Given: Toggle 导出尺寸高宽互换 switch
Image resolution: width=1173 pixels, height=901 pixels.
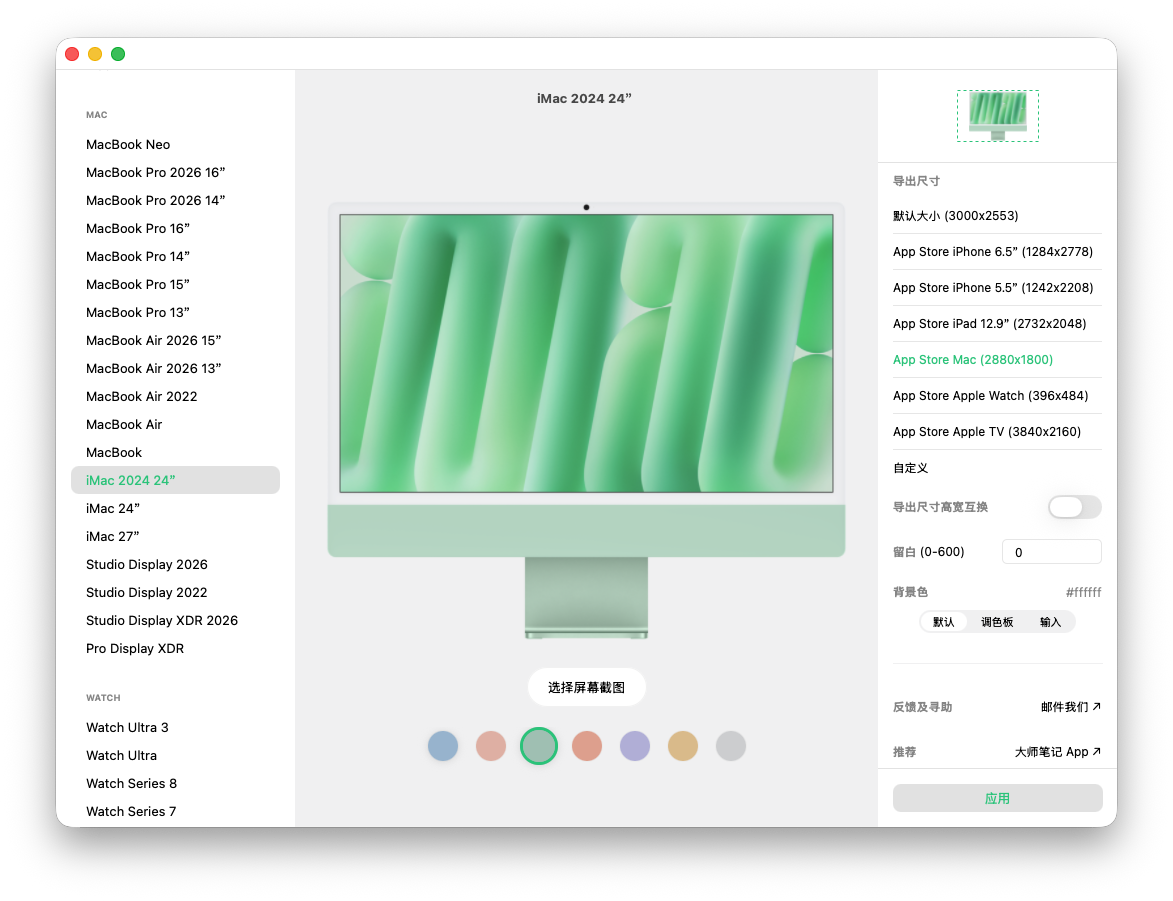Looking at the screenshot, I should tap(1074, 507).
